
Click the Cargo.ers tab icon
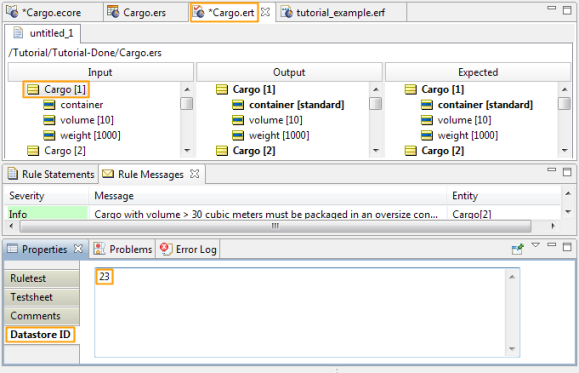(113, 12)
